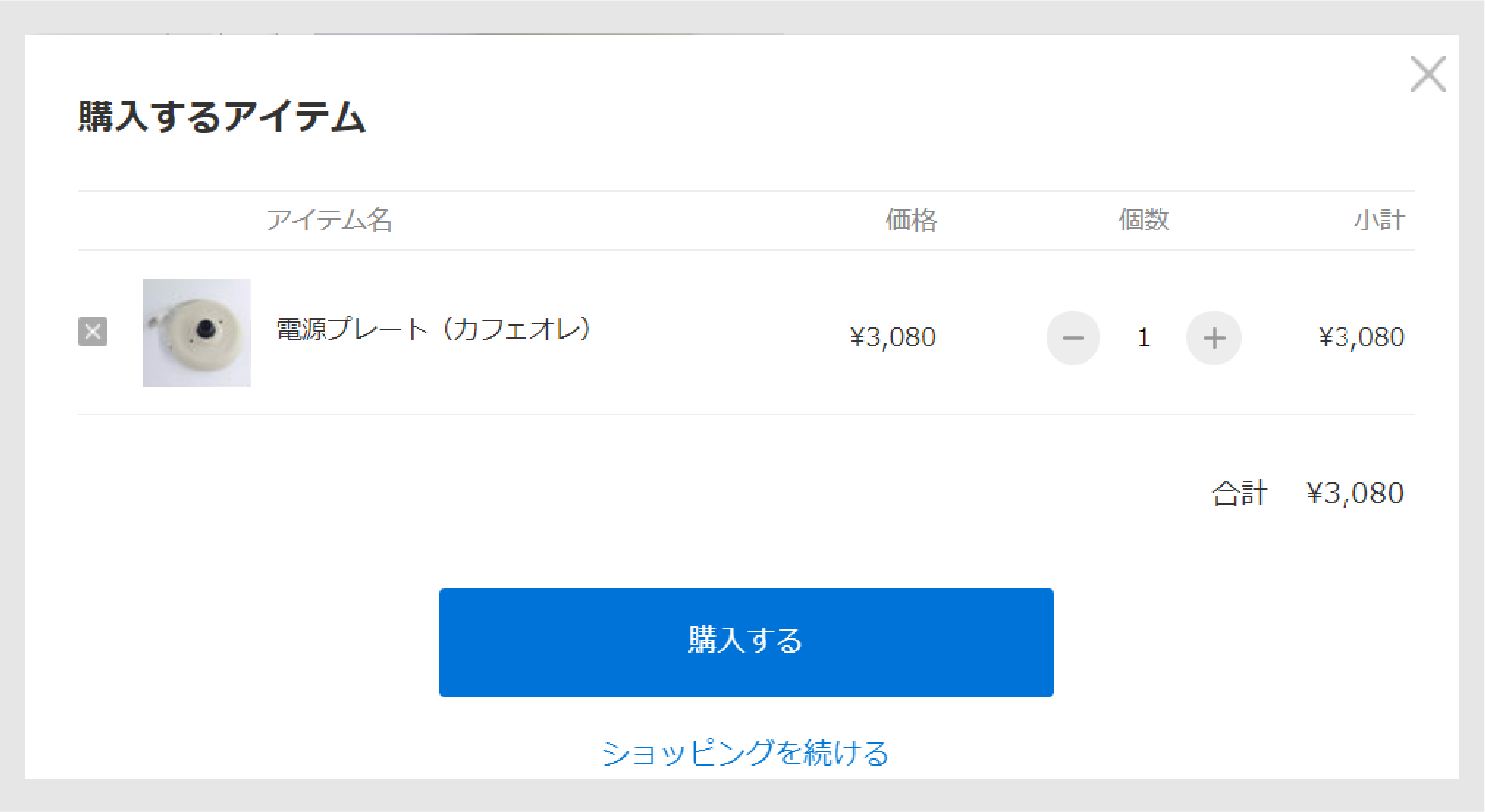Click the row subtotal ¥3,080

tap(1361, 337)
